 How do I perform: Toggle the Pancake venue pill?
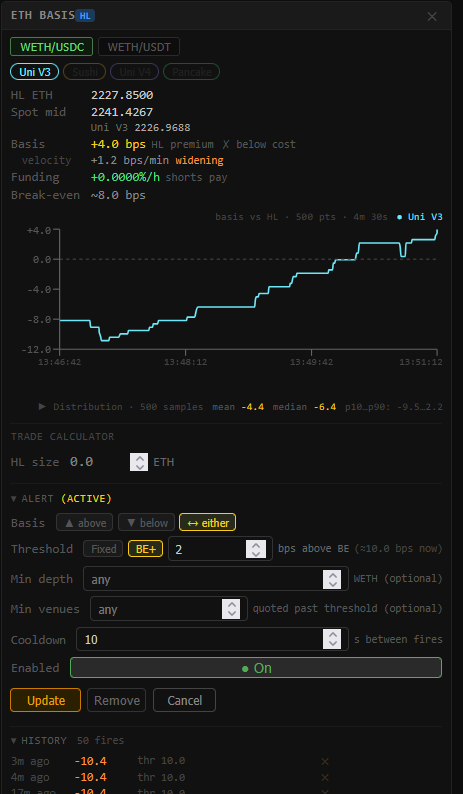pos(191,72)
